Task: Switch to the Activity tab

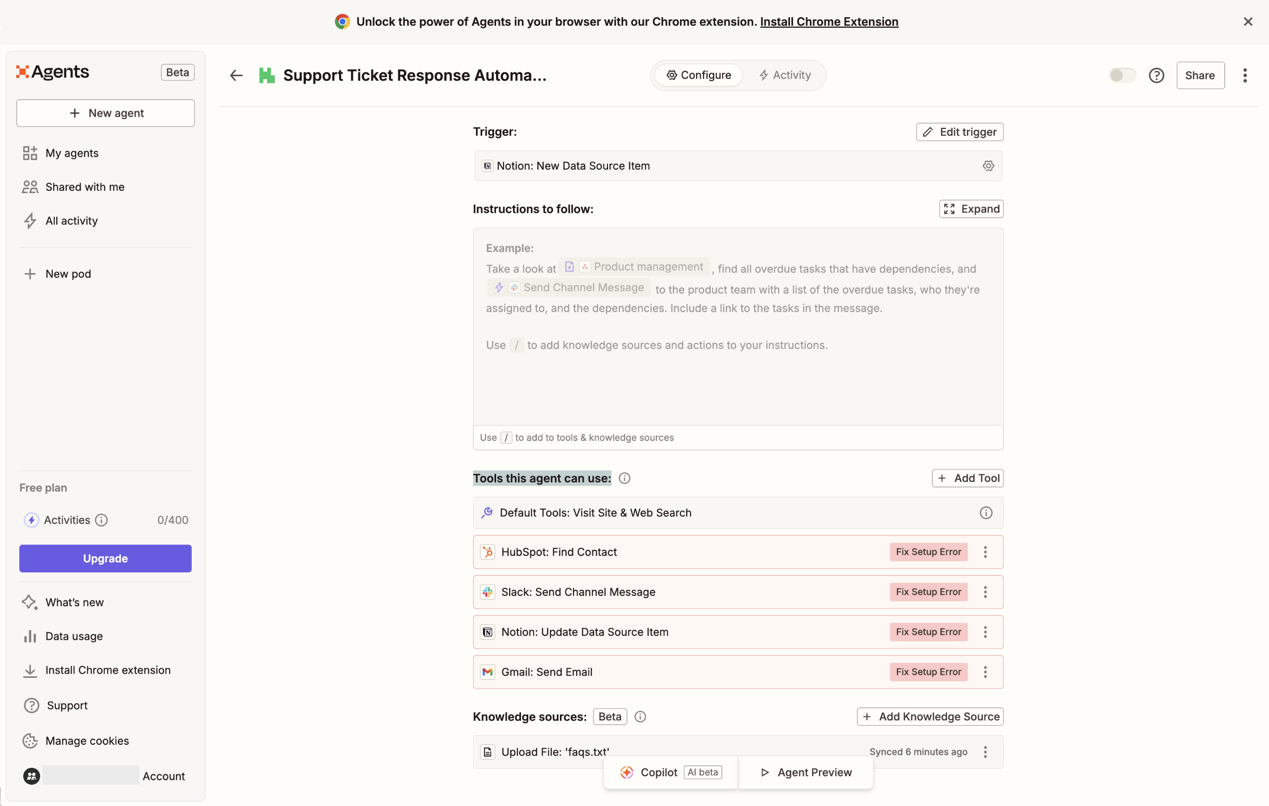Action: coord(785,75)
